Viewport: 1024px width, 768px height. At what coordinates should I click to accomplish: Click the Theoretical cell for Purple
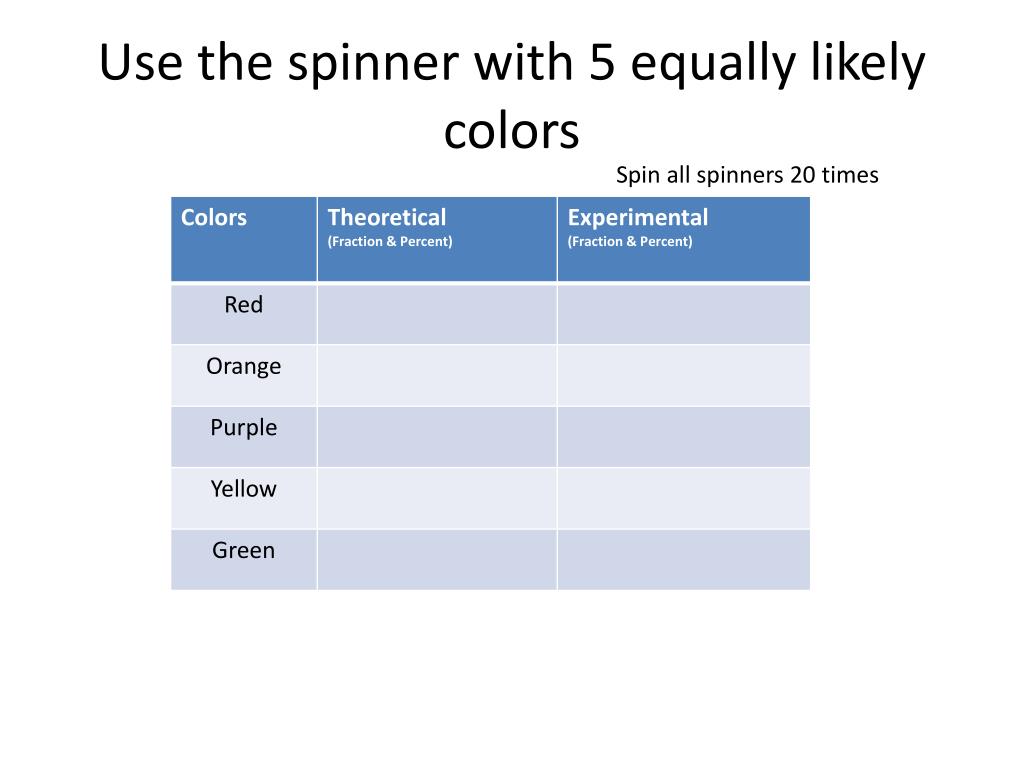coord(437,437)
